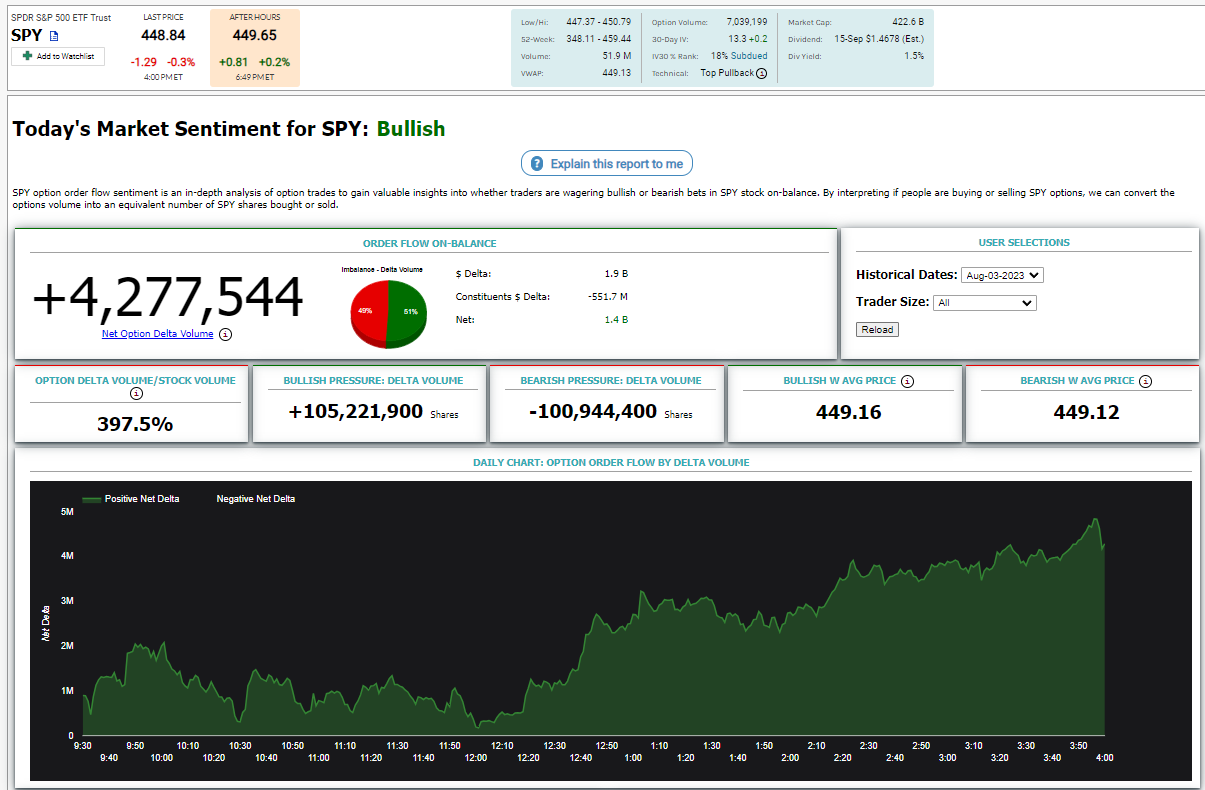Screen dimensions: 1205x790
Task: Click the +4,277,544 net delta value
Action: click(168, 298)
